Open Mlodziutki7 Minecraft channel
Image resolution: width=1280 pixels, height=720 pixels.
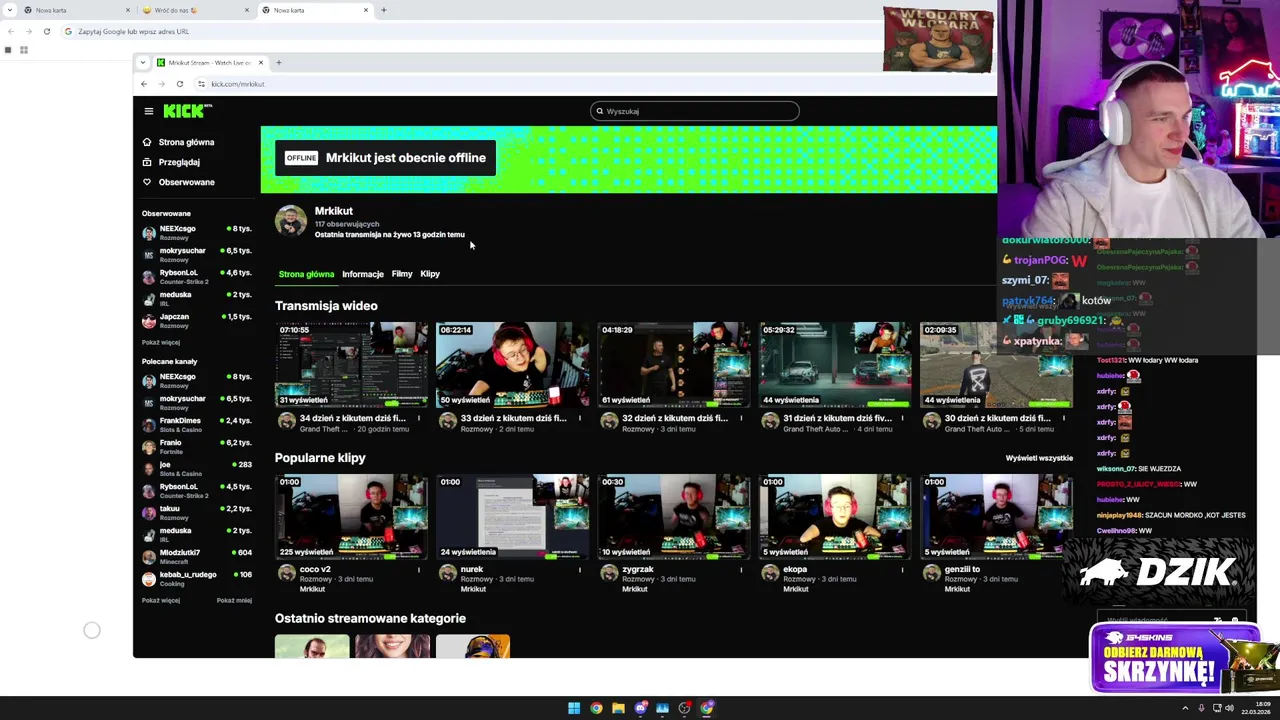tap(197, 556)
